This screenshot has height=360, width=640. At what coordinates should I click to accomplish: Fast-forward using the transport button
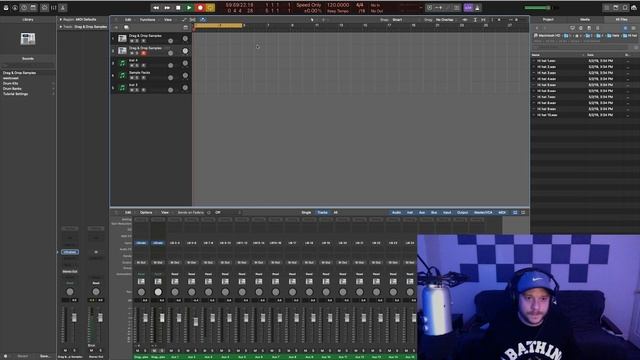pos(167,8)
